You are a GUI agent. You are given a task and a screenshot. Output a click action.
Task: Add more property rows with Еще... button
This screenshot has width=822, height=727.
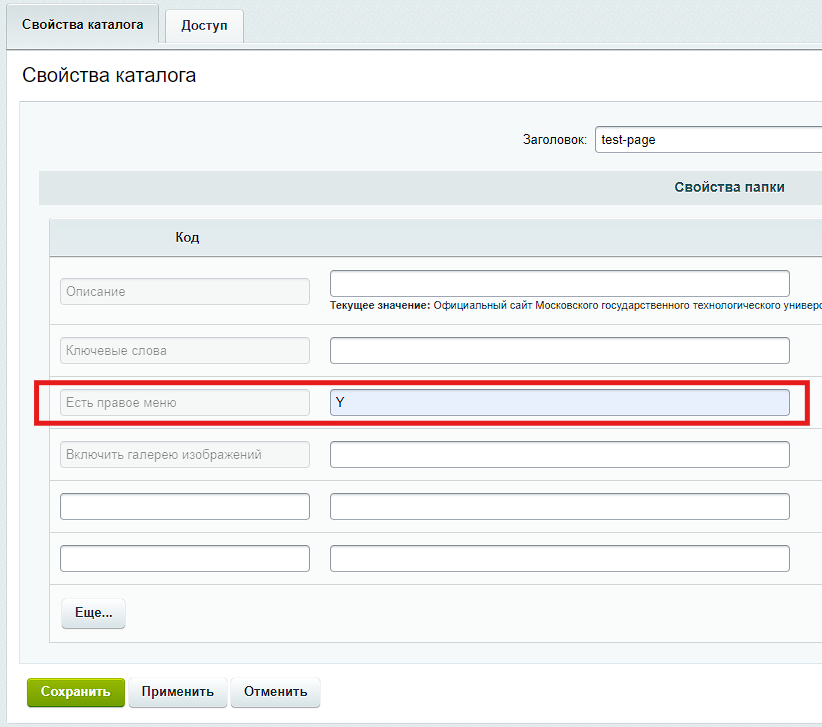click(93, 613)
